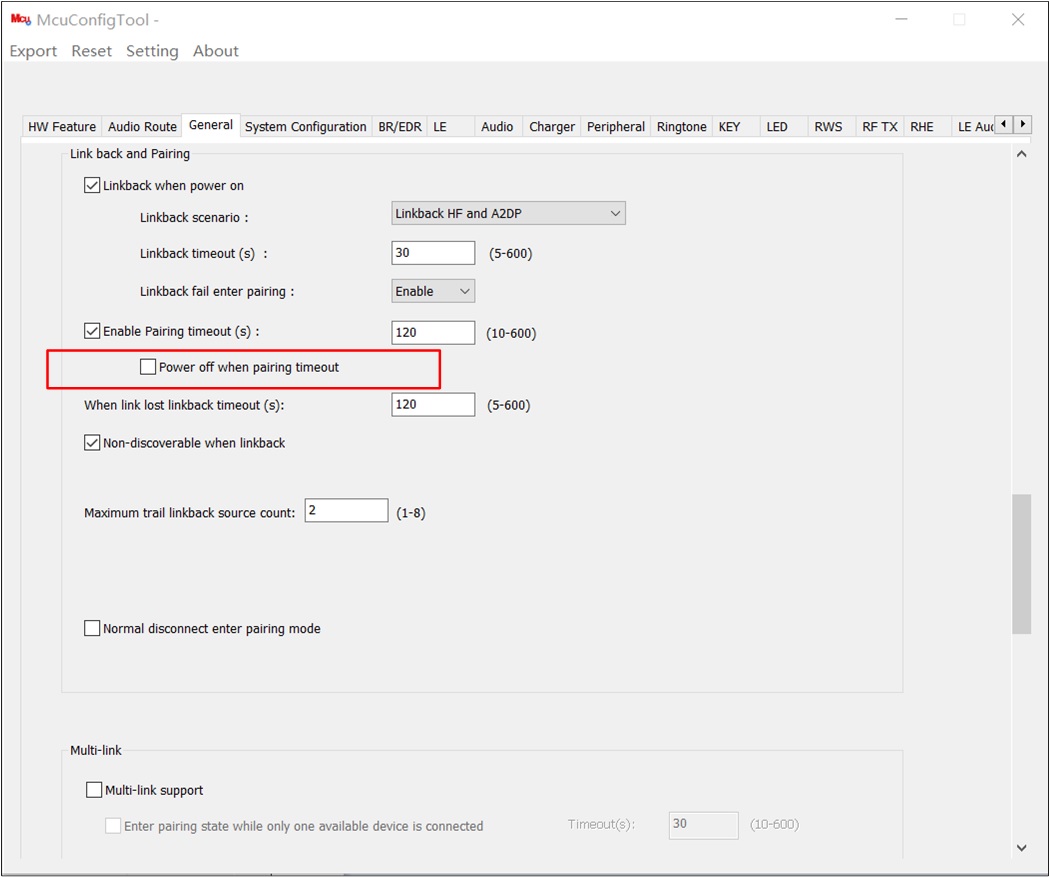Switch to the Audio Route tab
The image size is (1050, 877).
[142, 127]
